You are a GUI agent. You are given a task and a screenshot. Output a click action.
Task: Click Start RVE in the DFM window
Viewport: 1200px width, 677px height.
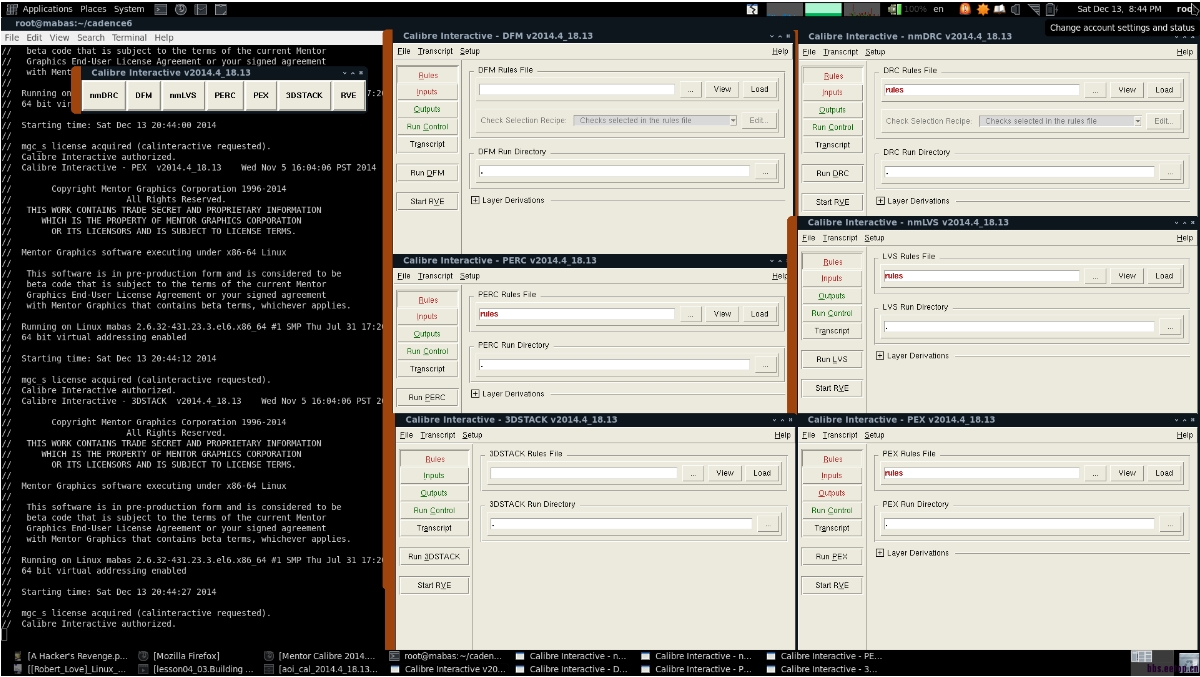coord(427,201)
